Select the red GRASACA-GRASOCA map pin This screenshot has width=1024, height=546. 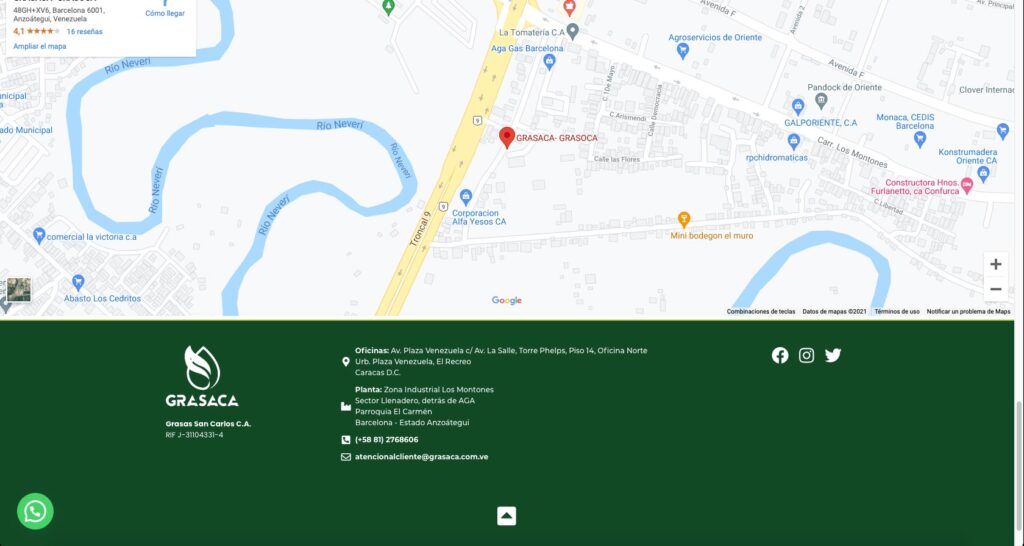507,138
